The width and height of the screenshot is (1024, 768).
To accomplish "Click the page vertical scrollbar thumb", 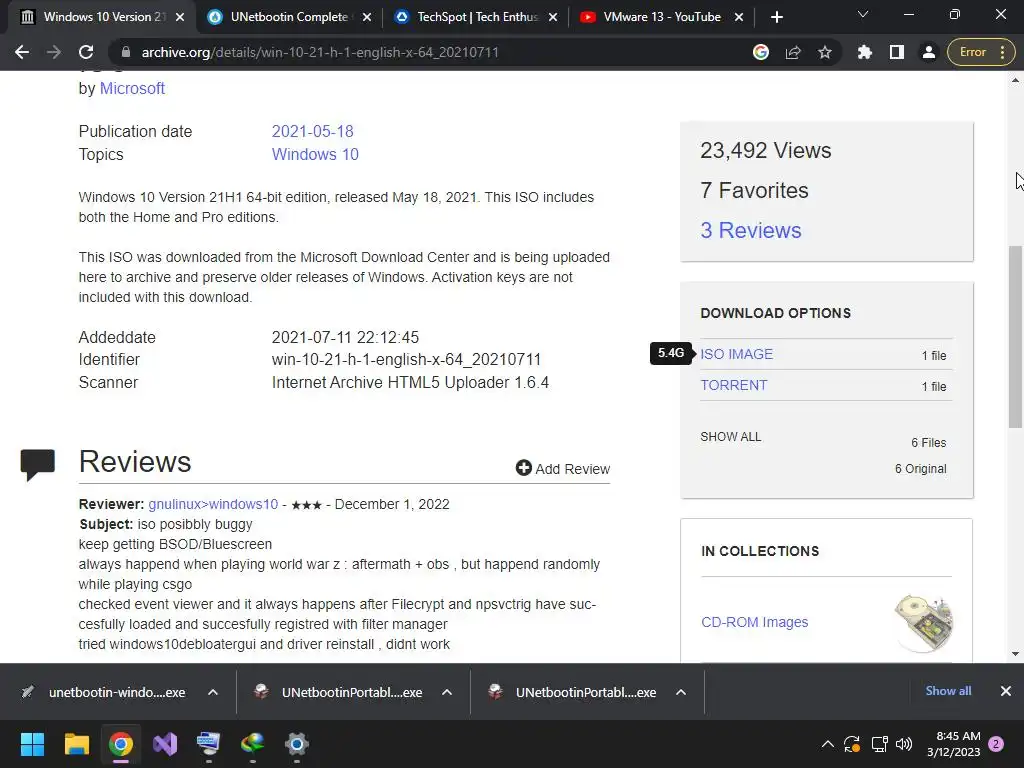I will click(x=1015, y=336).
